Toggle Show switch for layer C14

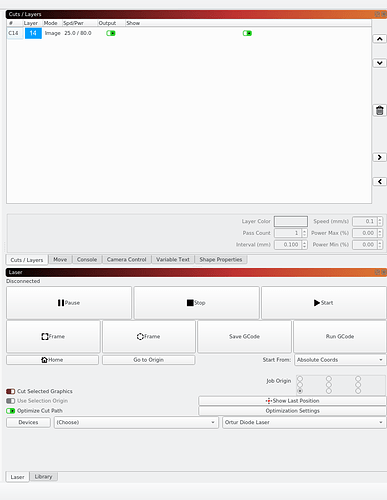247,33
